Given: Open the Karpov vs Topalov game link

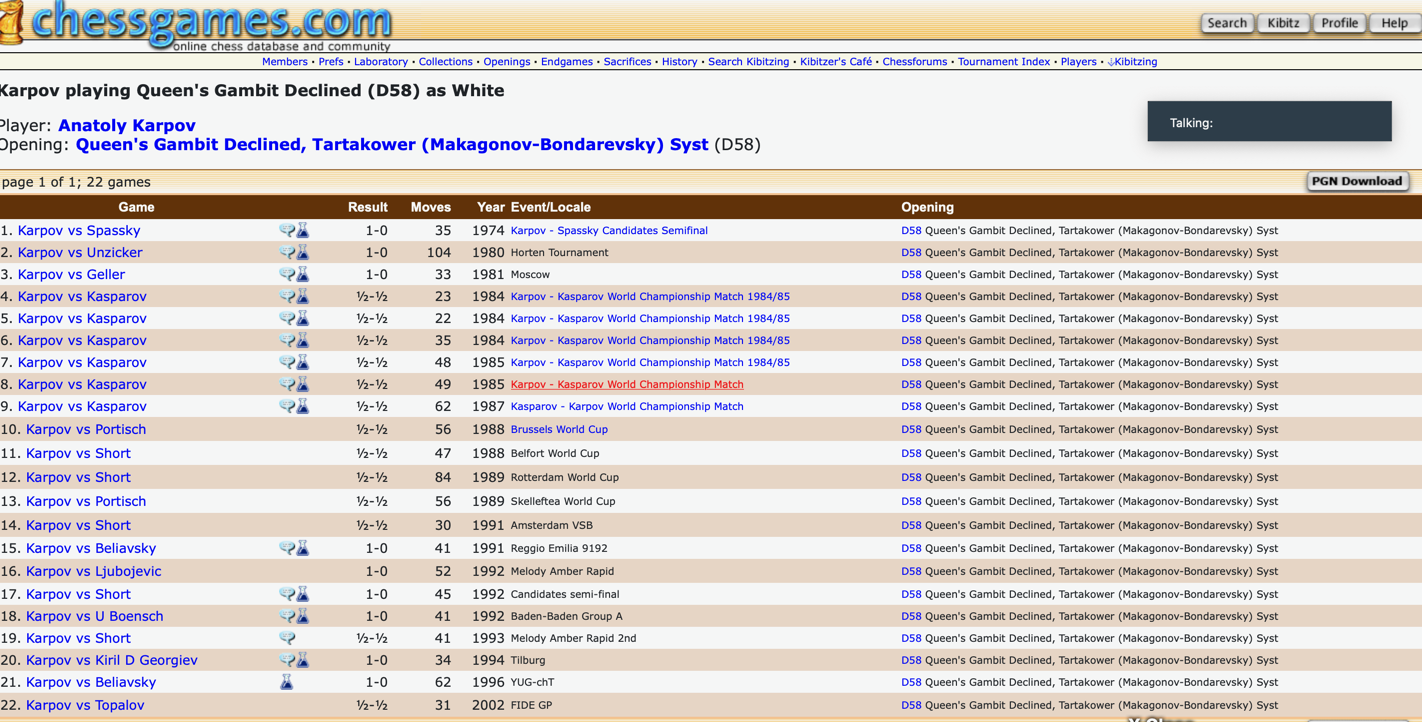Looking at the screenshot, I should coord(85,705).
